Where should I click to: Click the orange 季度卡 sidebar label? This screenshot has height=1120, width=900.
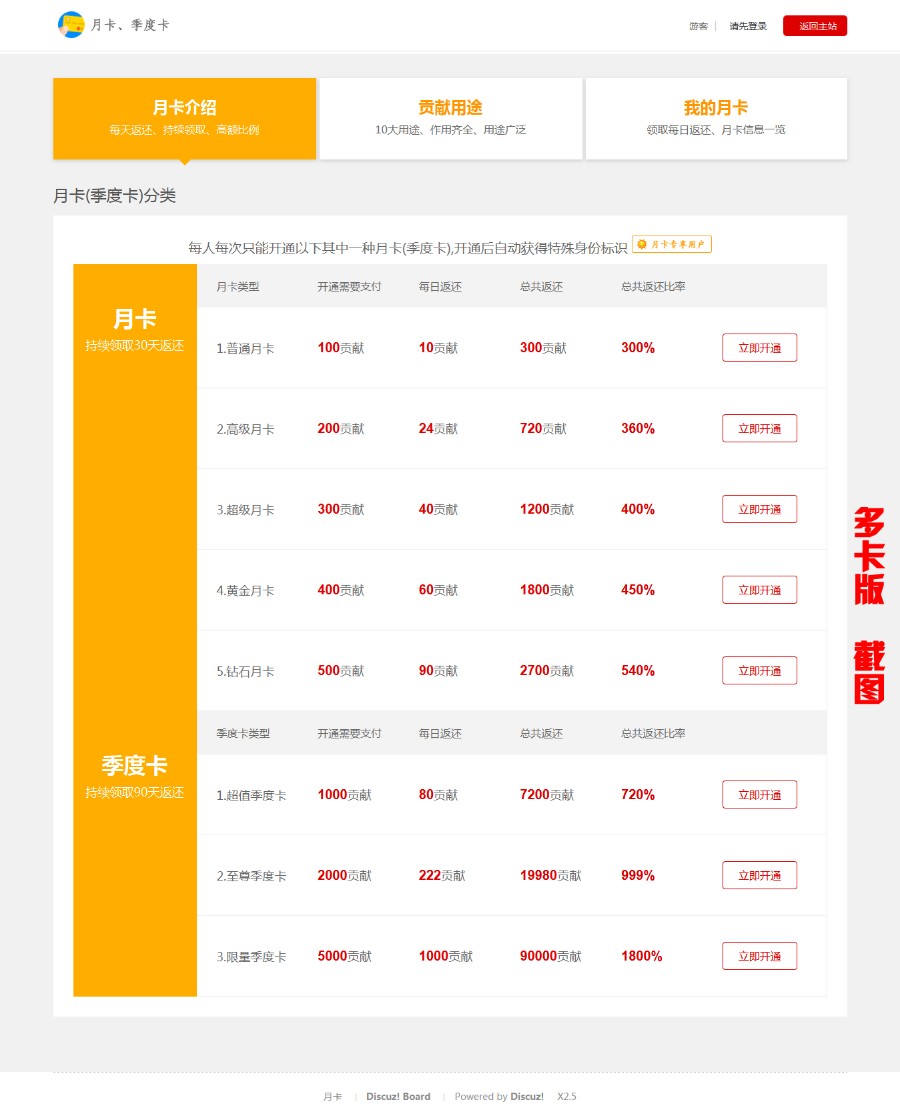(134, 765)
